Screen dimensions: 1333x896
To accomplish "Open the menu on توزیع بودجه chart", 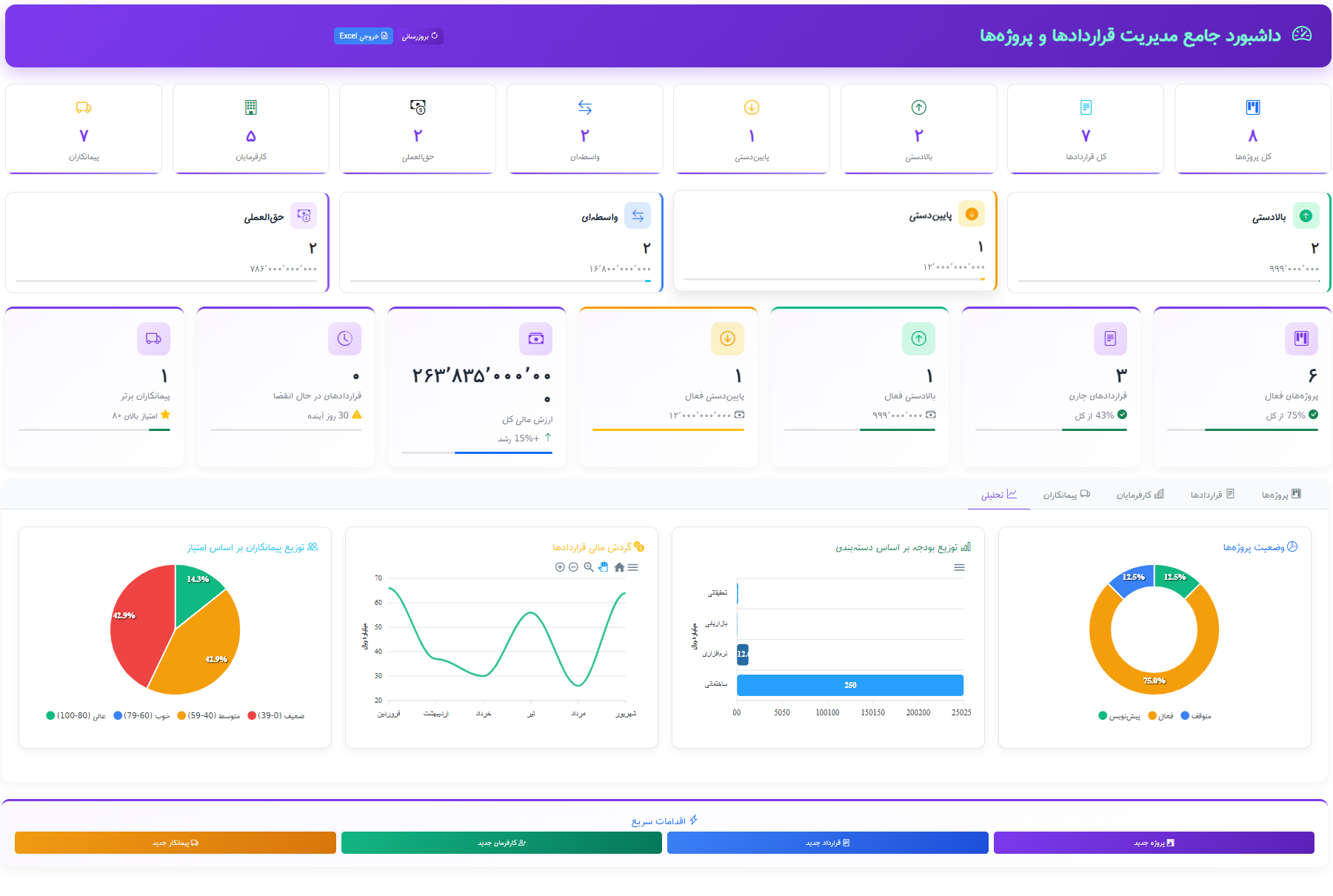I will pos(960,567).
